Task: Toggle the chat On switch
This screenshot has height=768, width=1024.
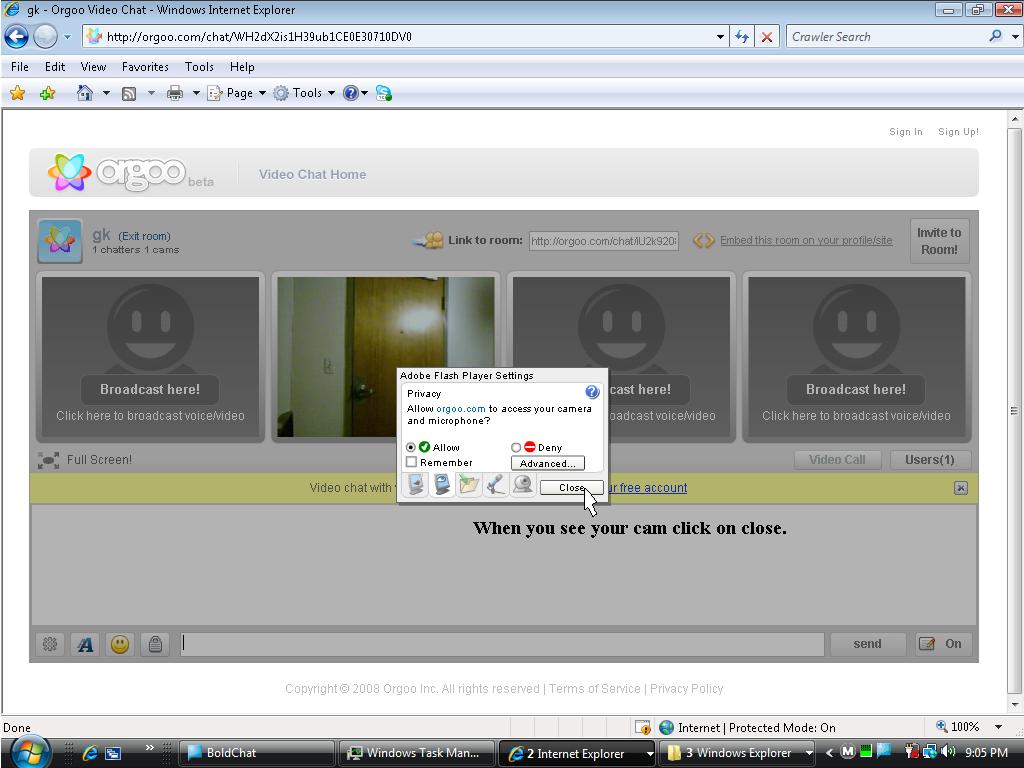Action: pos(943,644)
